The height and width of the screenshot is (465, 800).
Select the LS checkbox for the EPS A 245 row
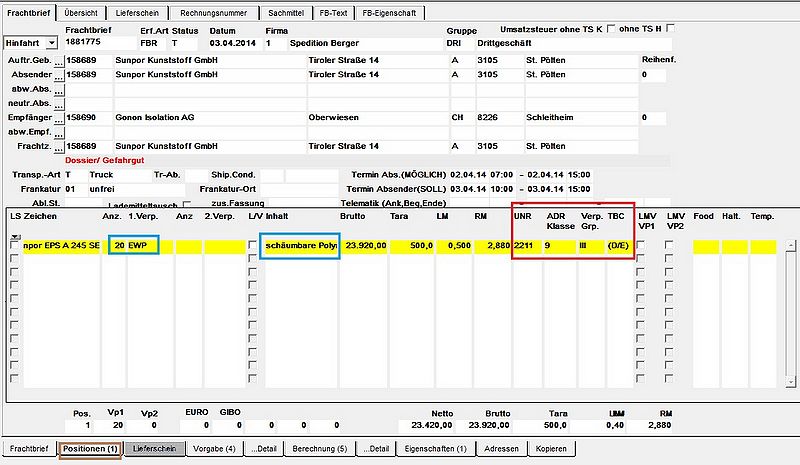click(x=14, y=246)
